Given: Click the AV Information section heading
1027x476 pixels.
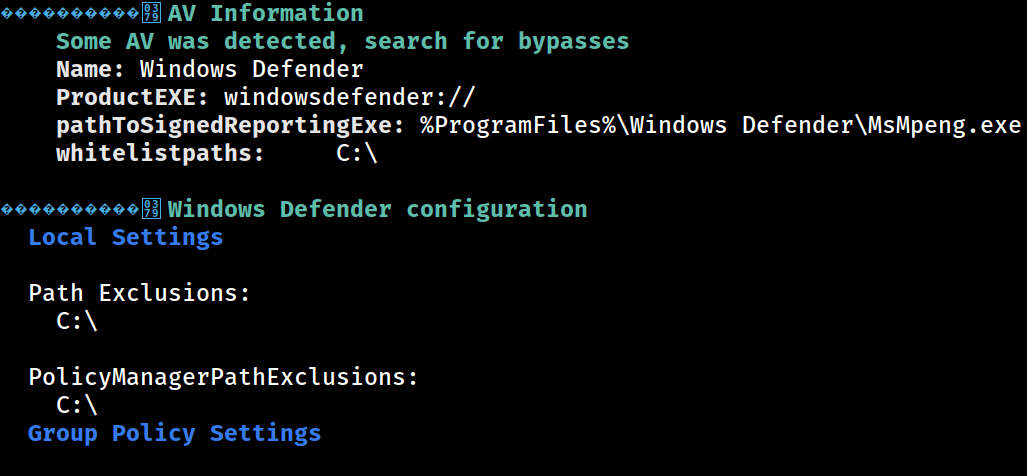Looking at the screenshot, I should click(265, 13).
